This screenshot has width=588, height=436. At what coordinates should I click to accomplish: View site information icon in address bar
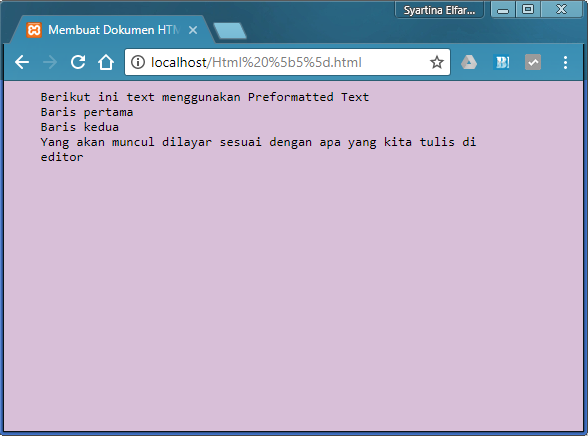coord(138,62)
